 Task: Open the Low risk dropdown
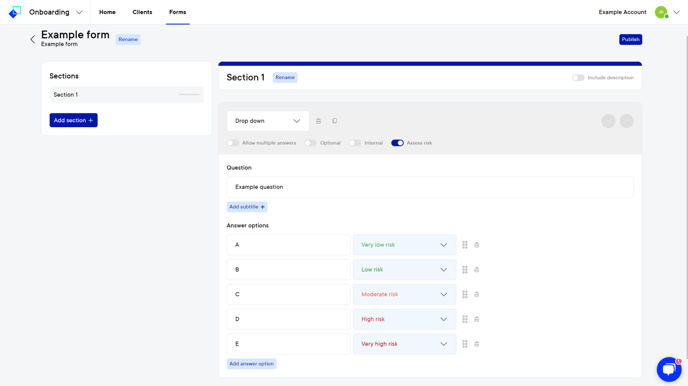pyautogui.click(x=405, y=270)
